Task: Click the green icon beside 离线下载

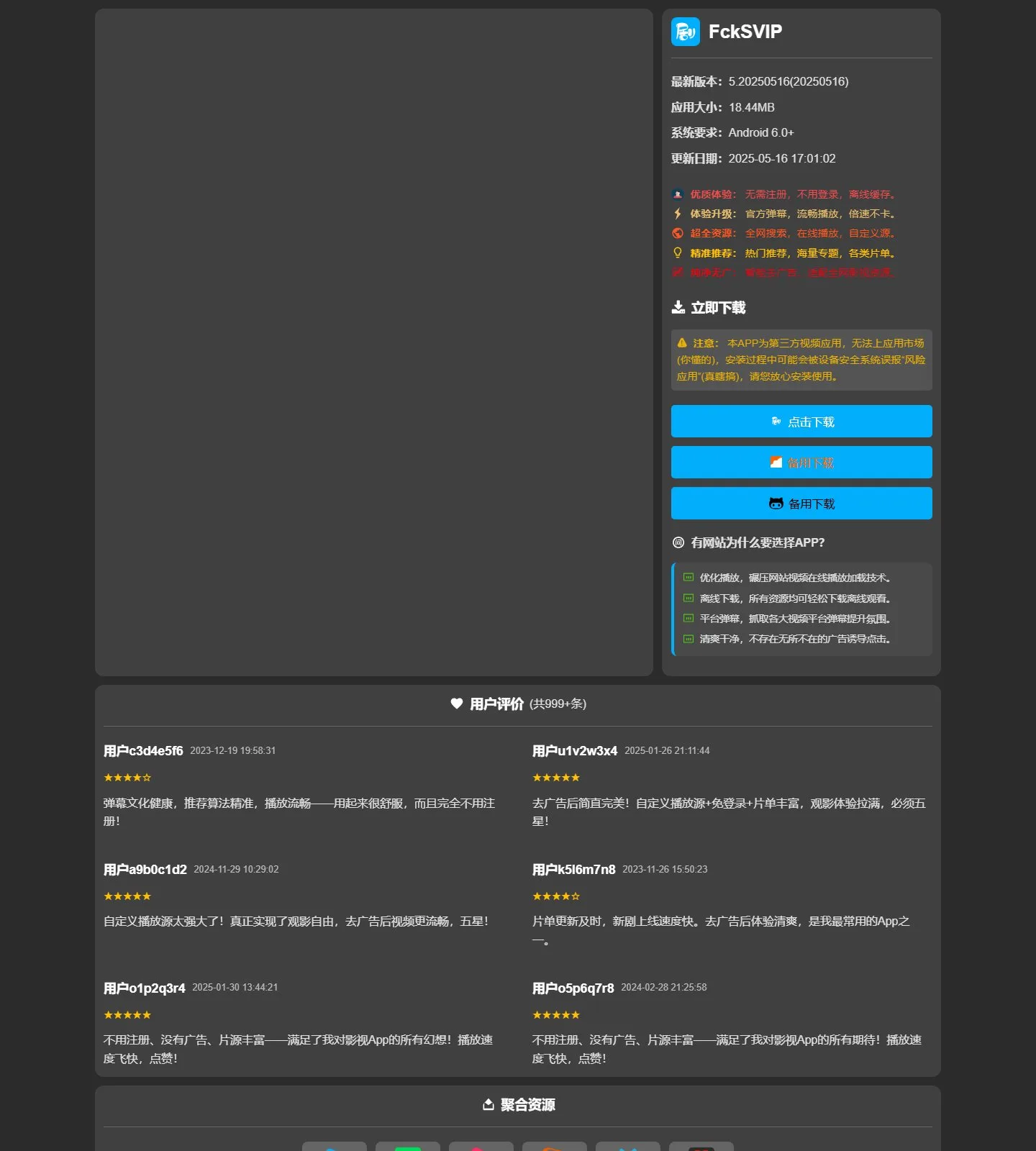Action: point(689,599)
